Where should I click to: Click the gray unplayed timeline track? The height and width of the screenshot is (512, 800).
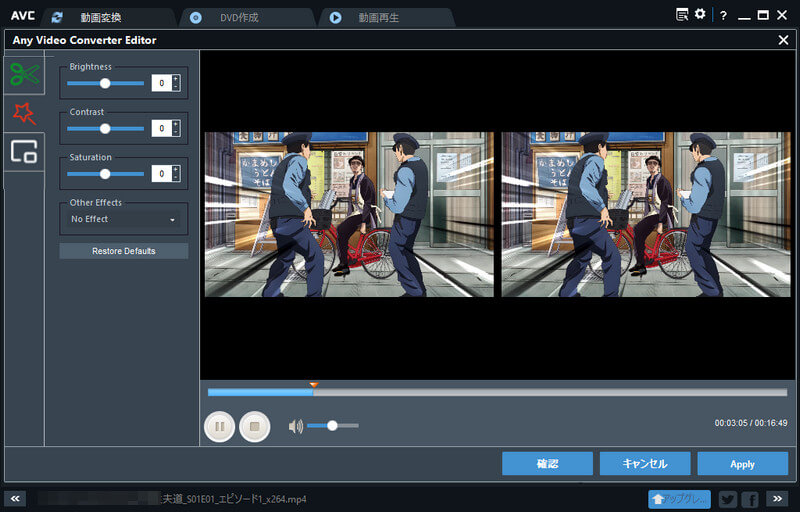coord(550,393)
